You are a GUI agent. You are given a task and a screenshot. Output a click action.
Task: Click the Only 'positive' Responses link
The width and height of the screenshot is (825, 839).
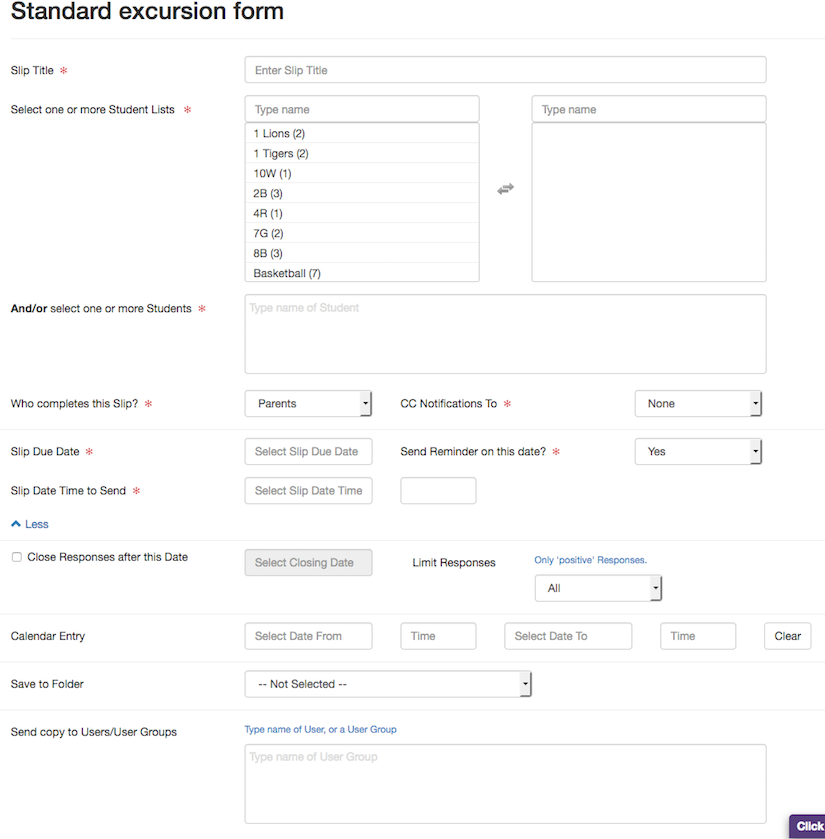pyautogui.click(x=590, y=560)
